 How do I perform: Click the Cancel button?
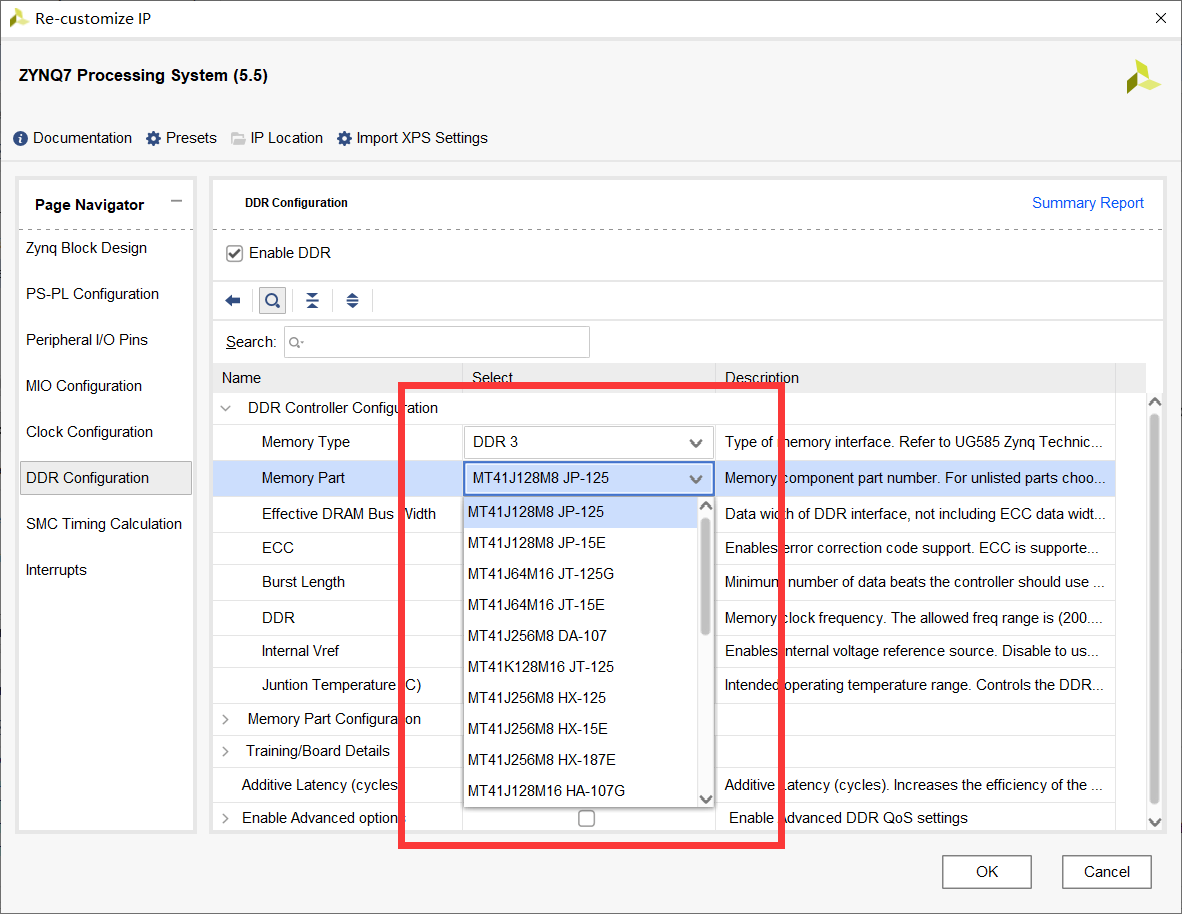pyautogui.click(x=1107, y=872)
